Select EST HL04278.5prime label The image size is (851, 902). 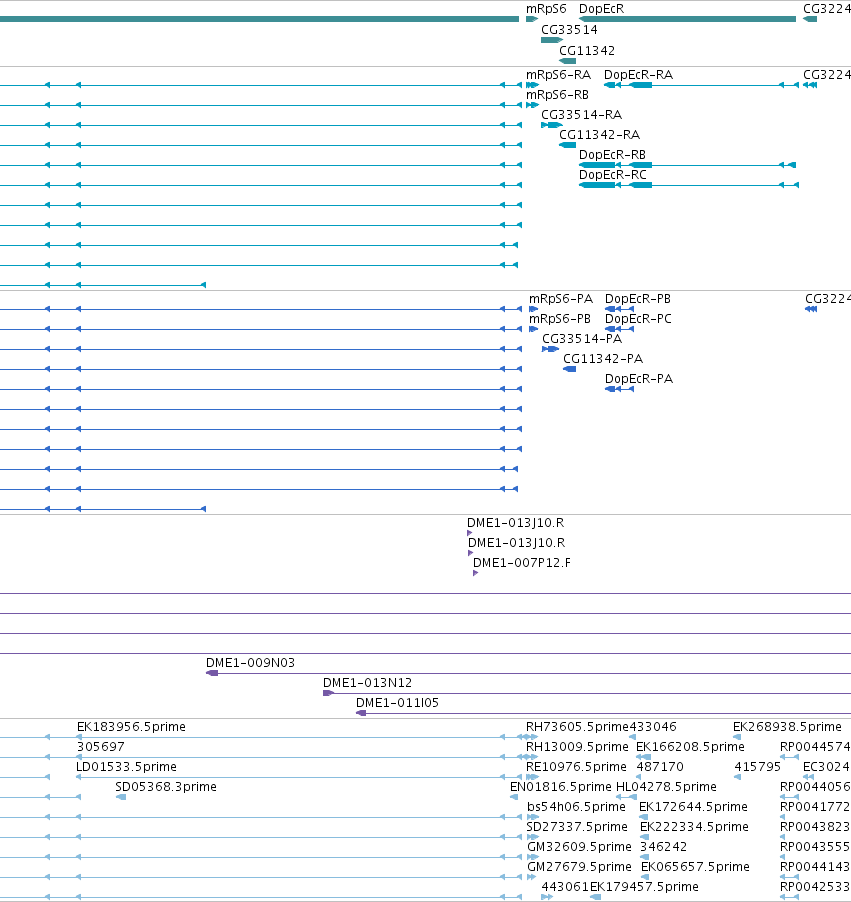666,787
